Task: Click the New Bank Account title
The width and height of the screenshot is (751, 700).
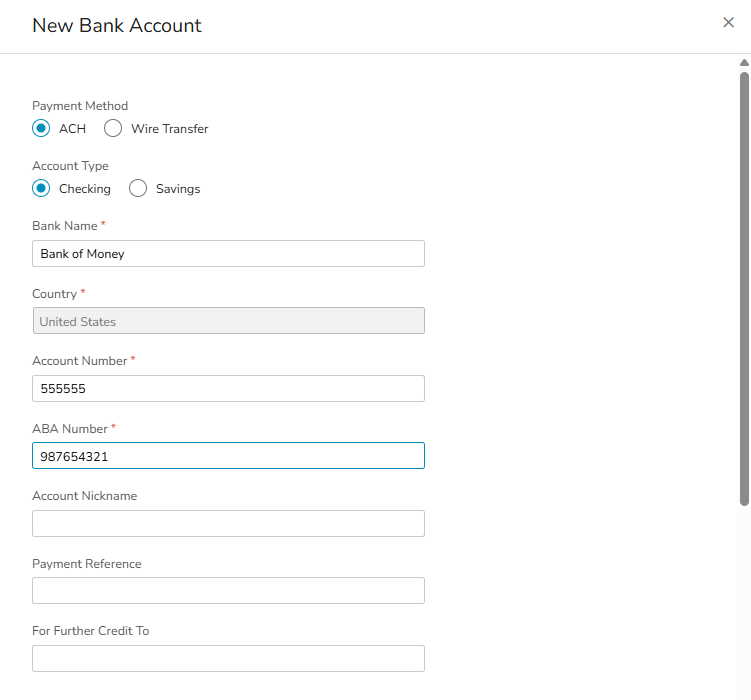Action: tap(117, 25)
